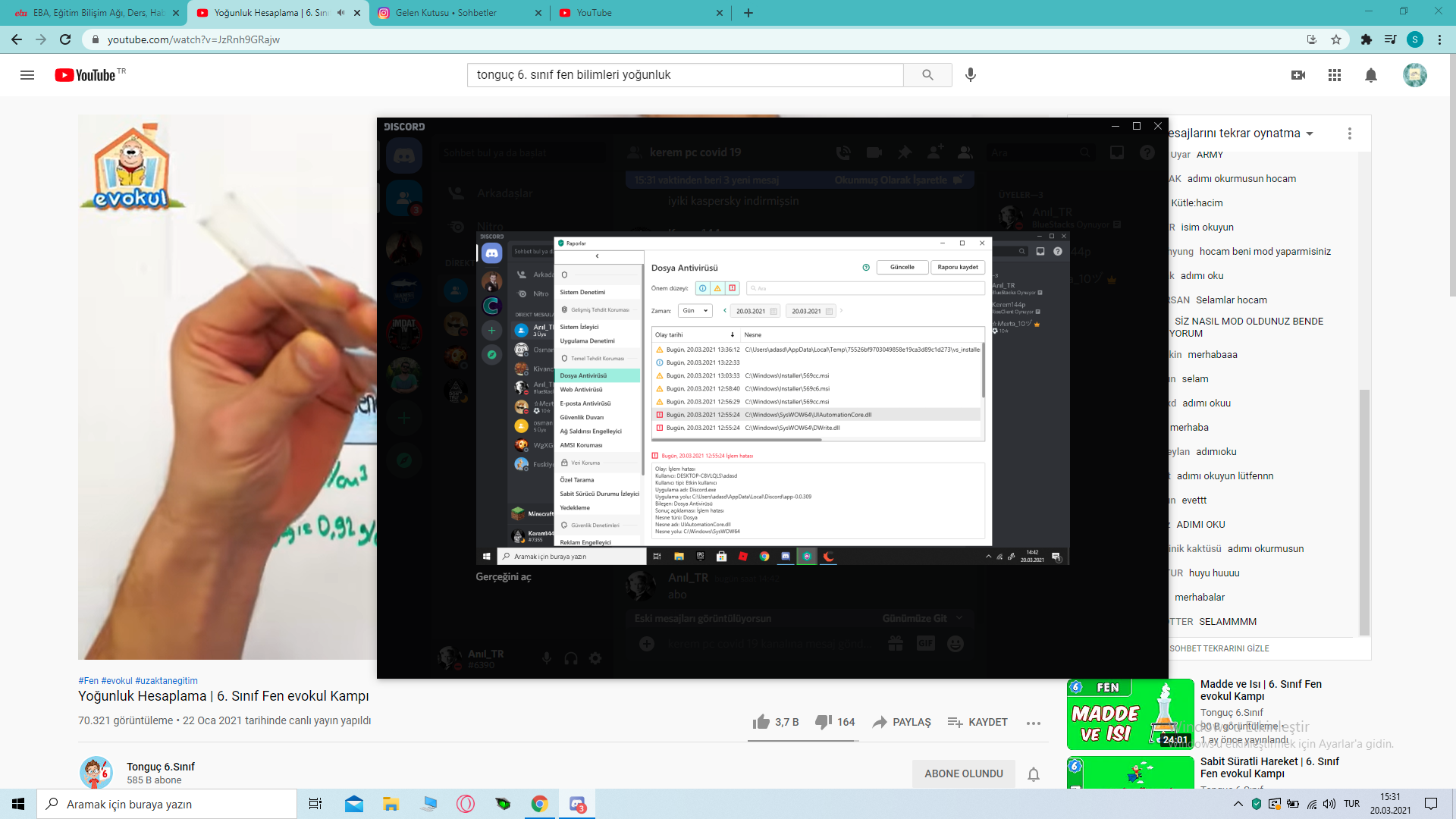Image resolution: width=1456 pixels, height=819 pixels.
Task: Go back with Chrome back arrow
Action: tap(17, 39)
